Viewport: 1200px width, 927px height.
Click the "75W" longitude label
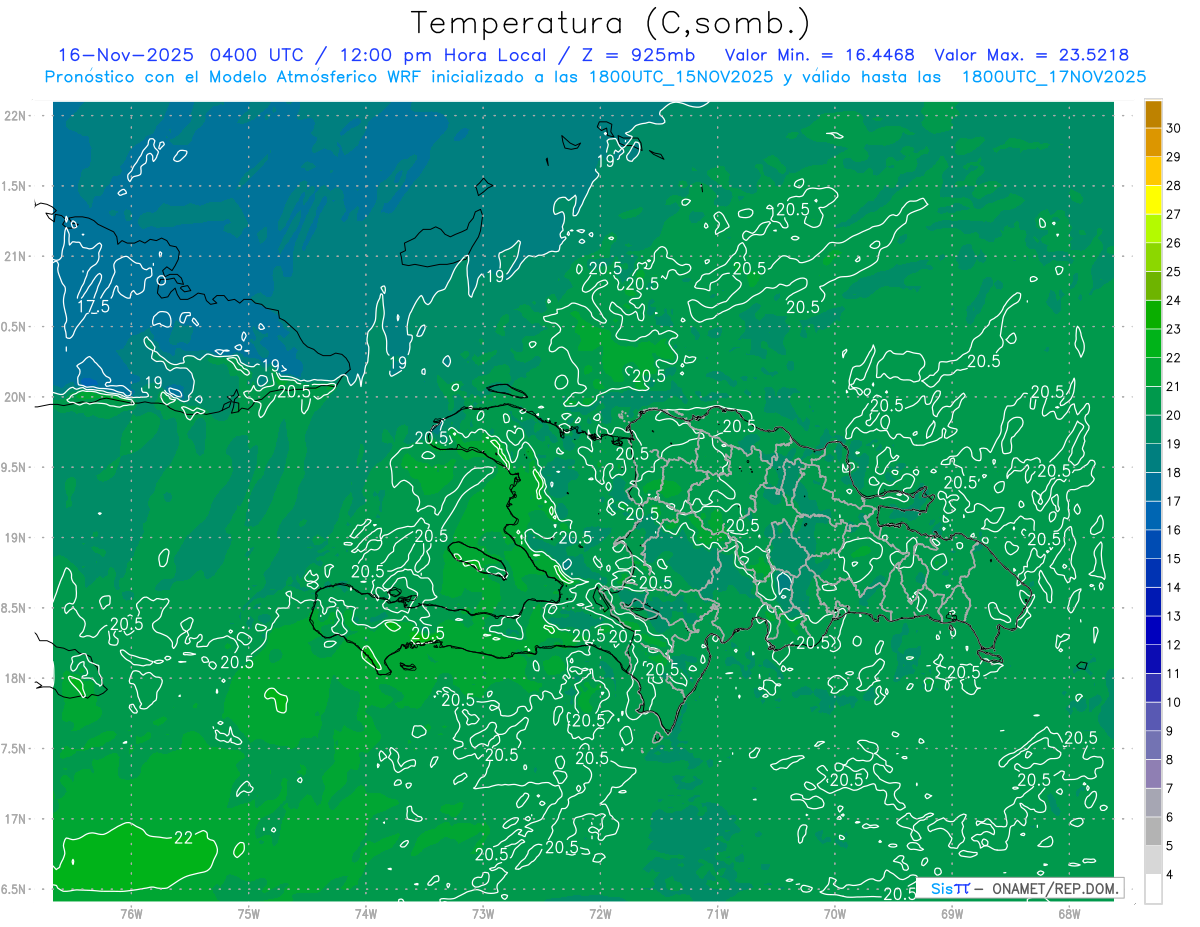tap(248, 913)
